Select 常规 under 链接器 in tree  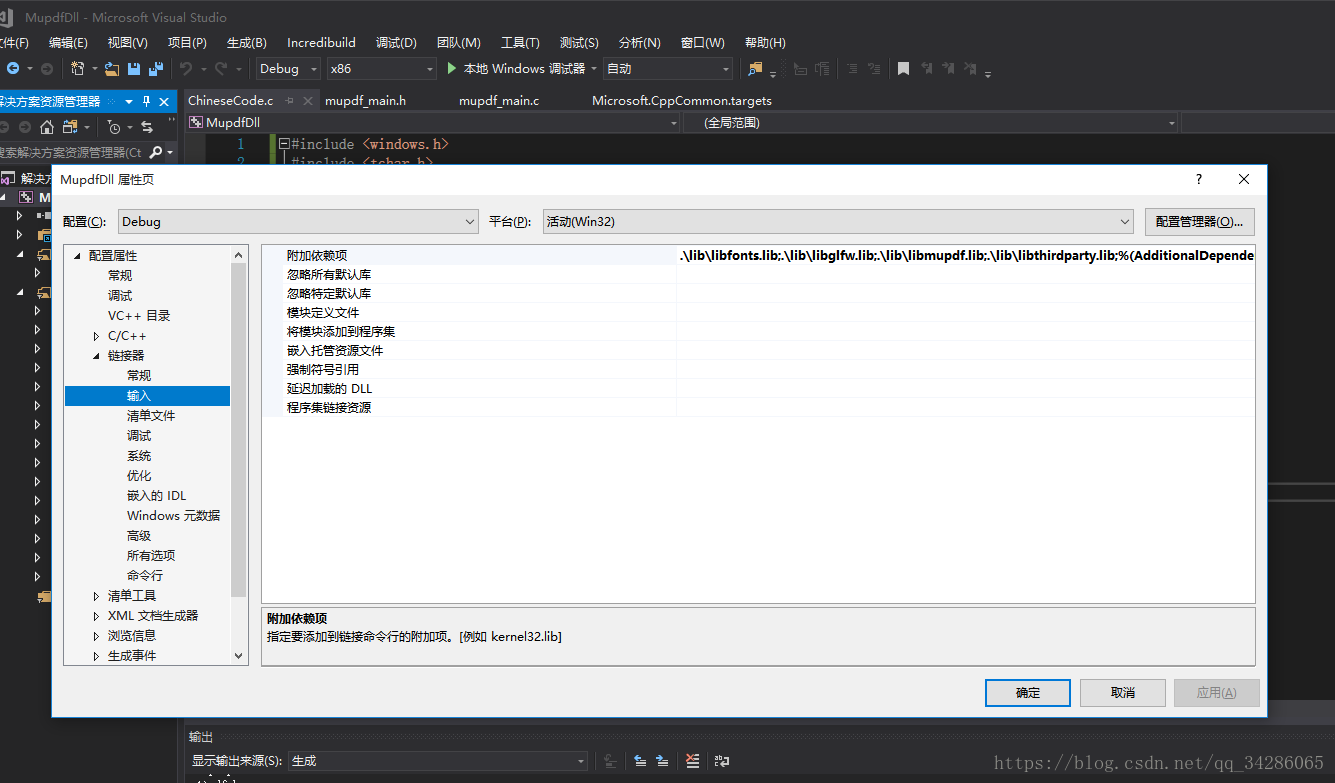click(x=139, y=376)
